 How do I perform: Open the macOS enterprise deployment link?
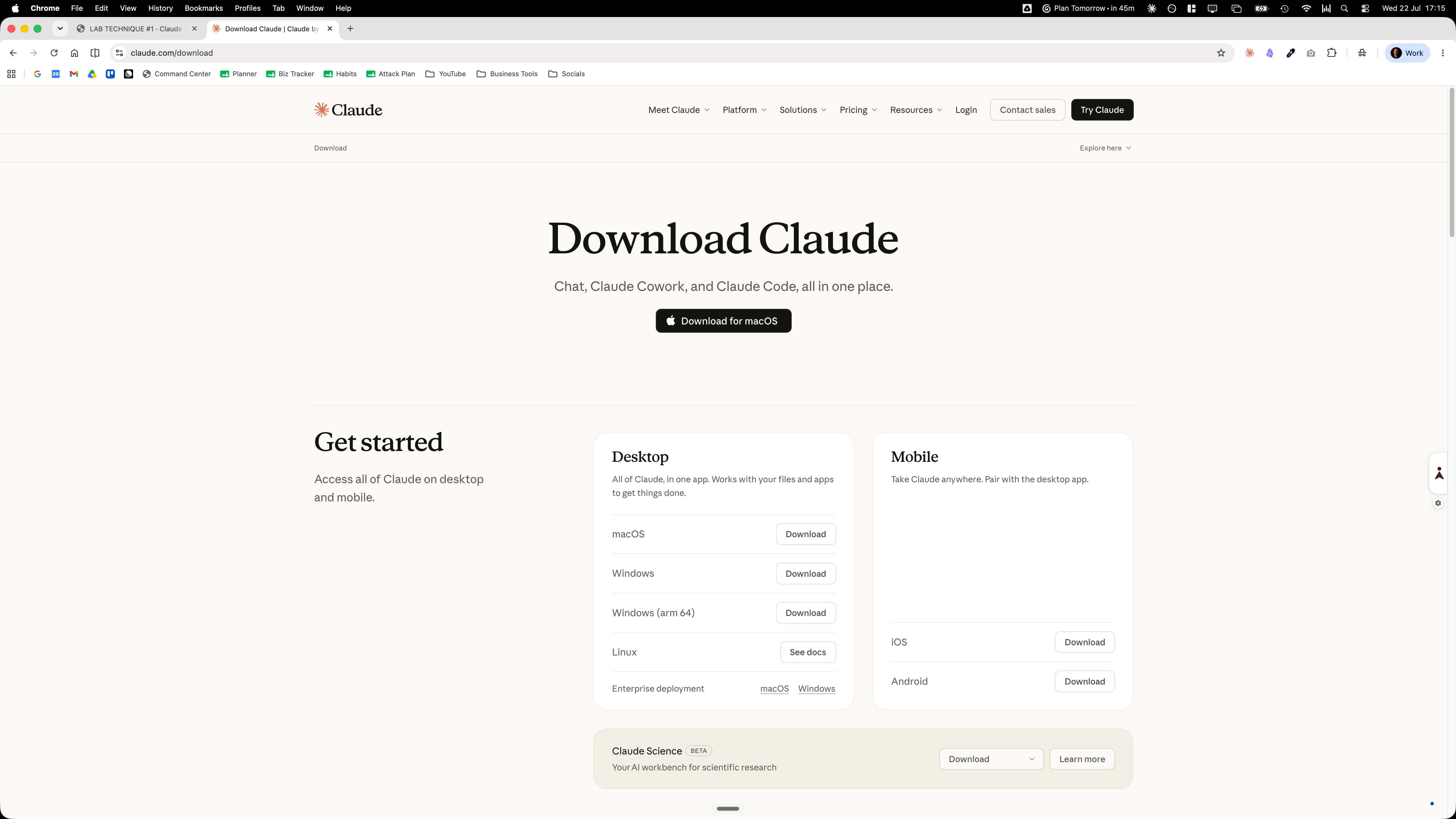[774, 688]
